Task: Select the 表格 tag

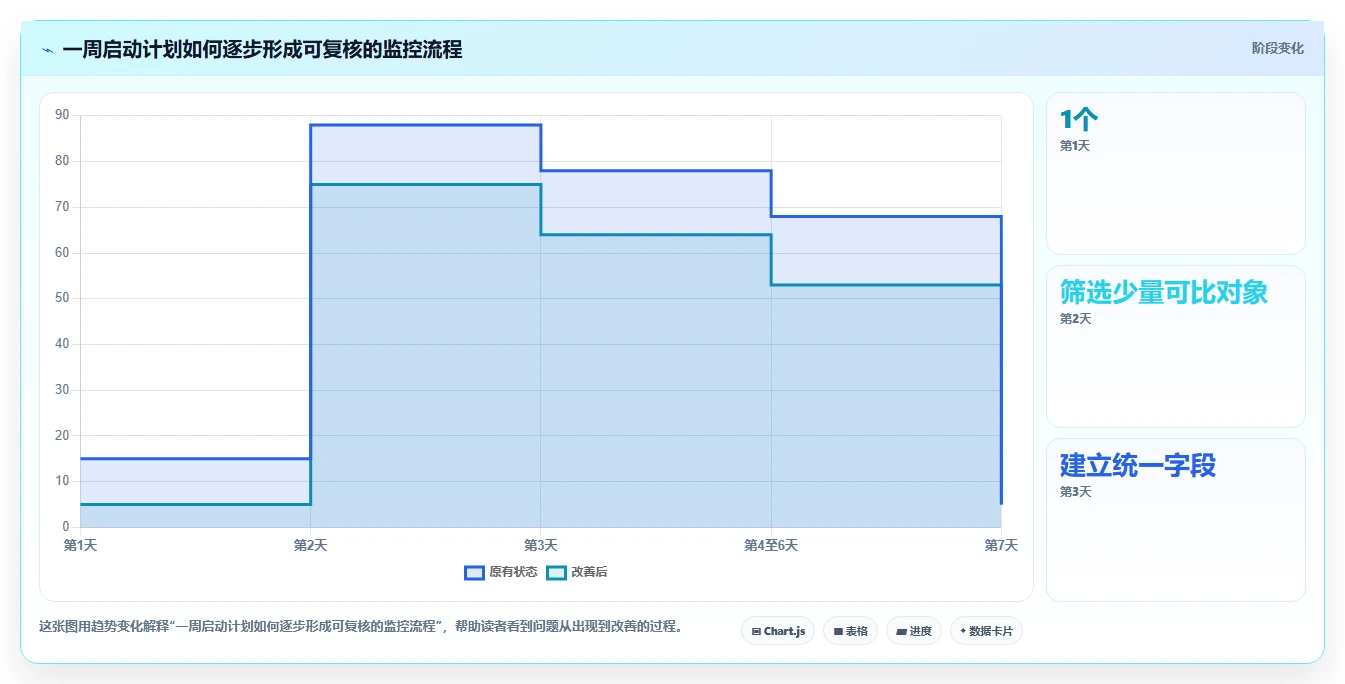Action: click(851, 631)
